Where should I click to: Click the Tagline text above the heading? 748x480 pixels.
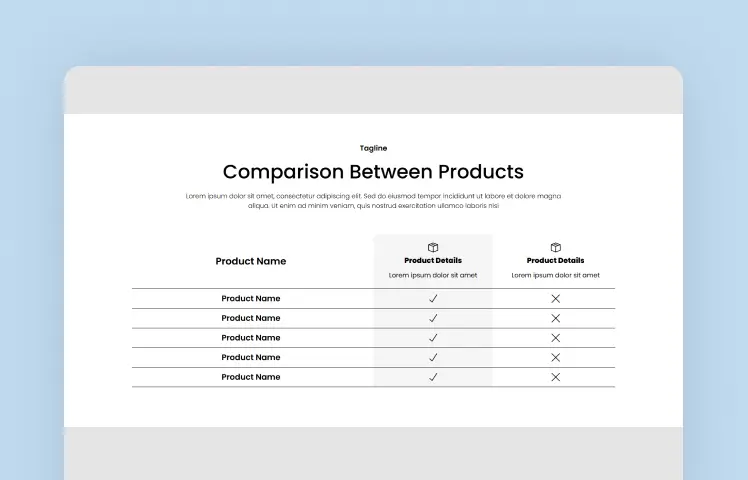coord(373,148)
